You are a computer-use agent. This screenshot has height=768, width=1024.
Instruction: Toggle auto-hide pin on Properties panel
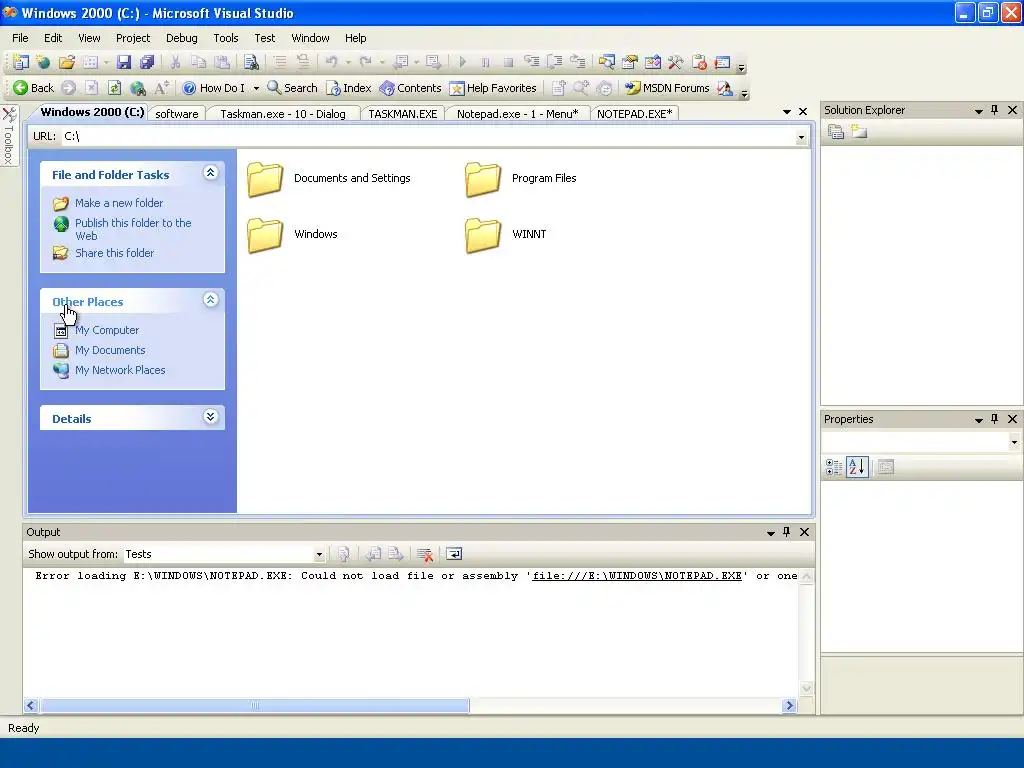coord(995,419)
